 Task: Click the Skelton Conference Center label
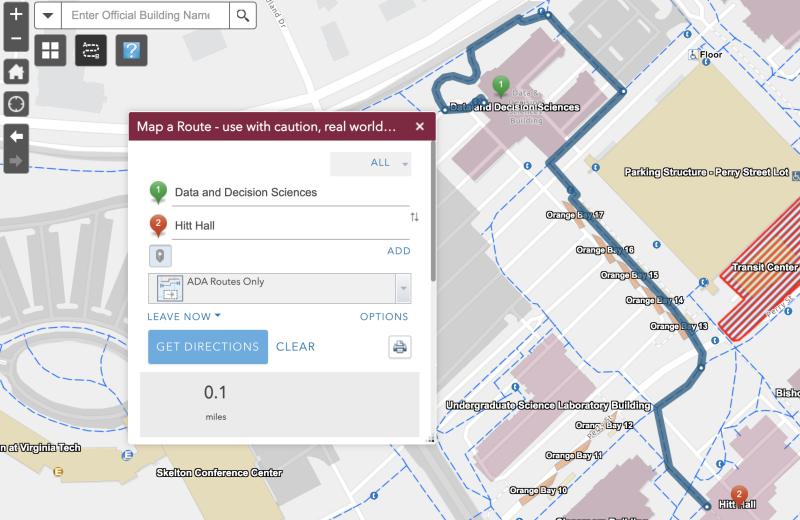click(219, 473)
